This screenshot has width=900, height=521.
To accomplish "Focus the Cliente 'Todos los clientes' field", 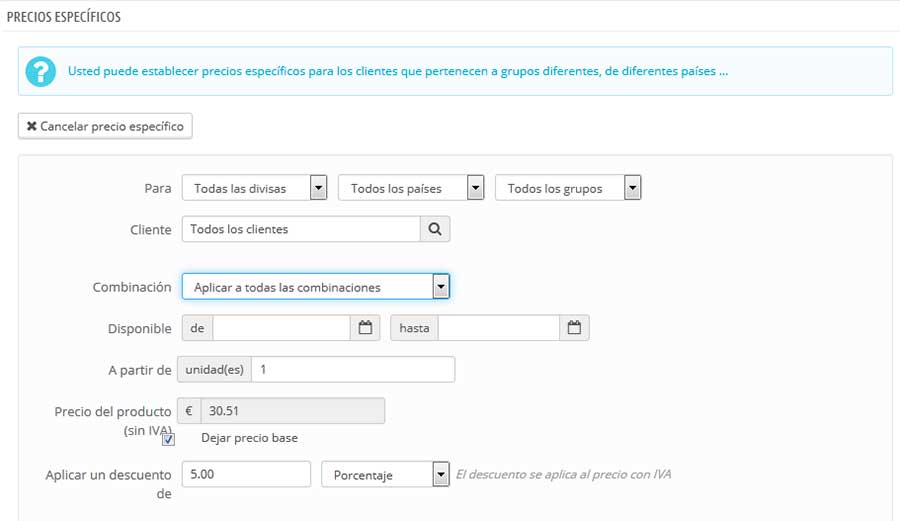I will [x=301, y=229].
